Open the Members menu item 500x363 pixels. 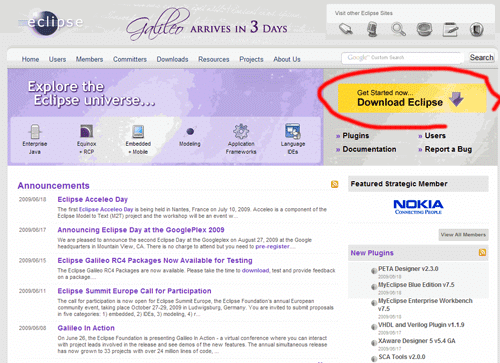coord(89,59)
